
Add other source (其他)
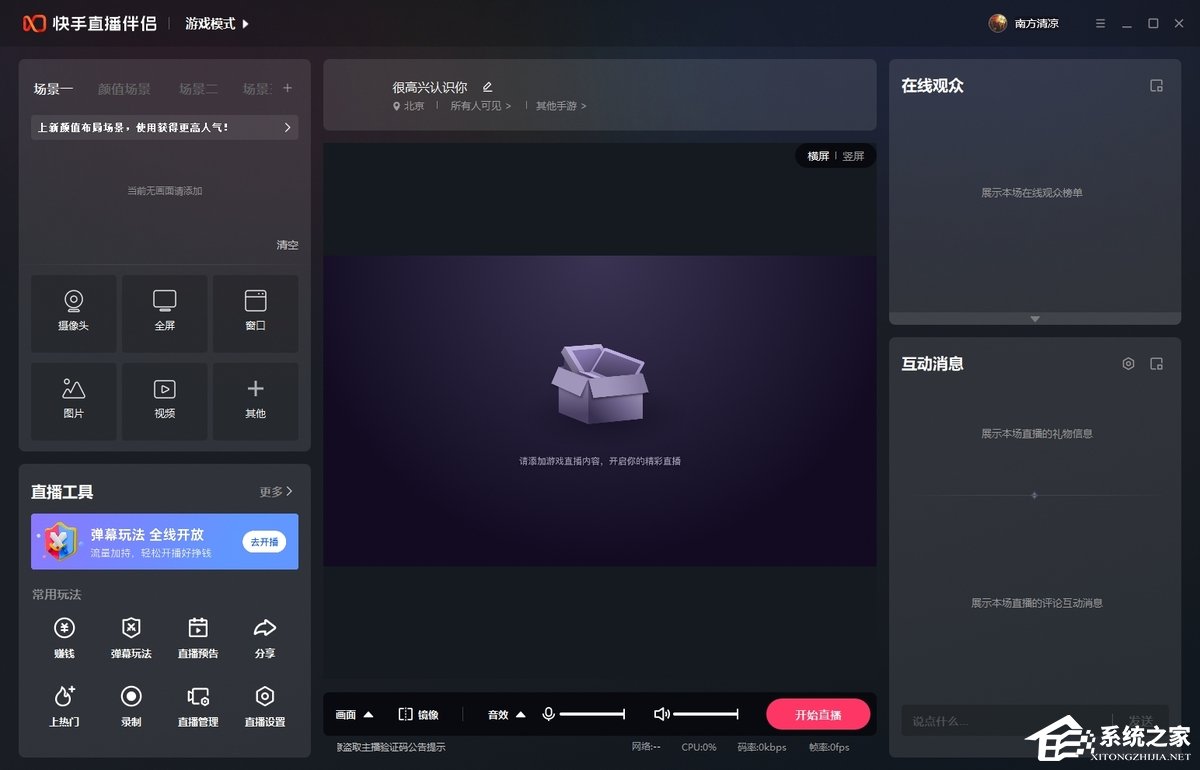click(255, 401)
